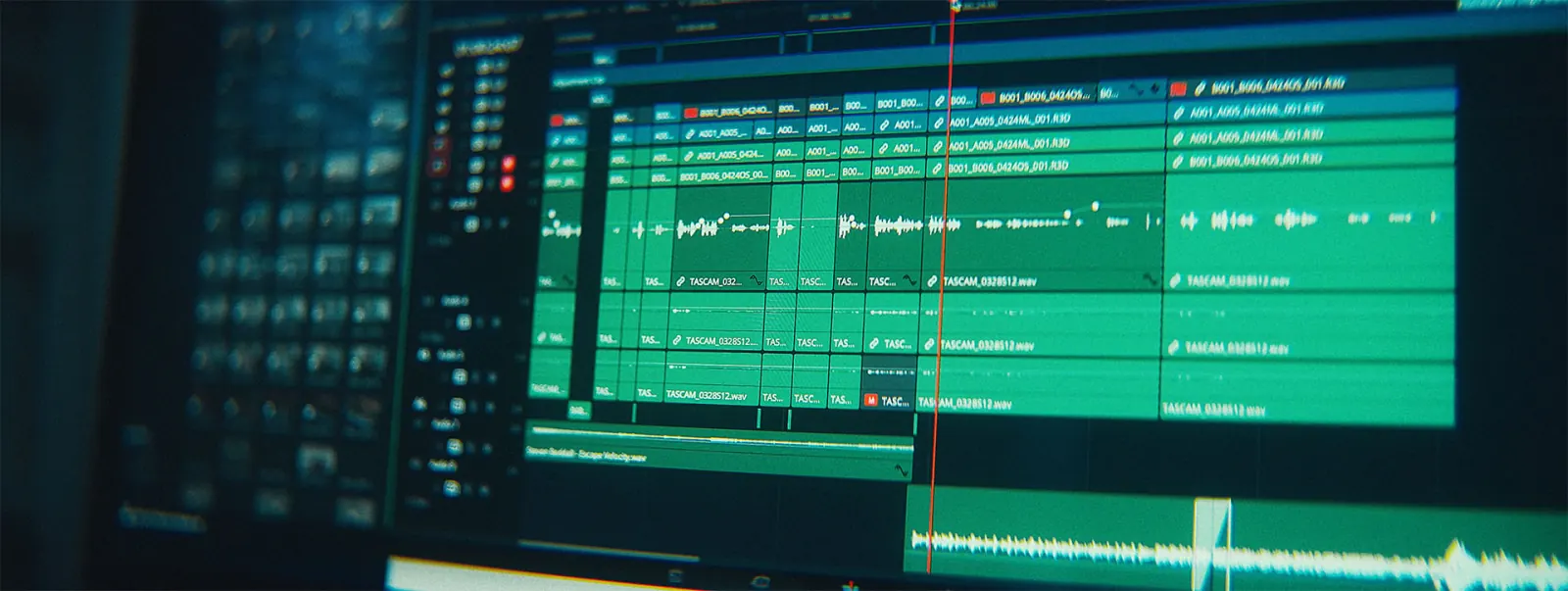This screenshot has height=591, width=1568.
Task: Select the B001_B006_0424O5_001.R3D clip under the playhead
Action: click(x=1047, y=168)
